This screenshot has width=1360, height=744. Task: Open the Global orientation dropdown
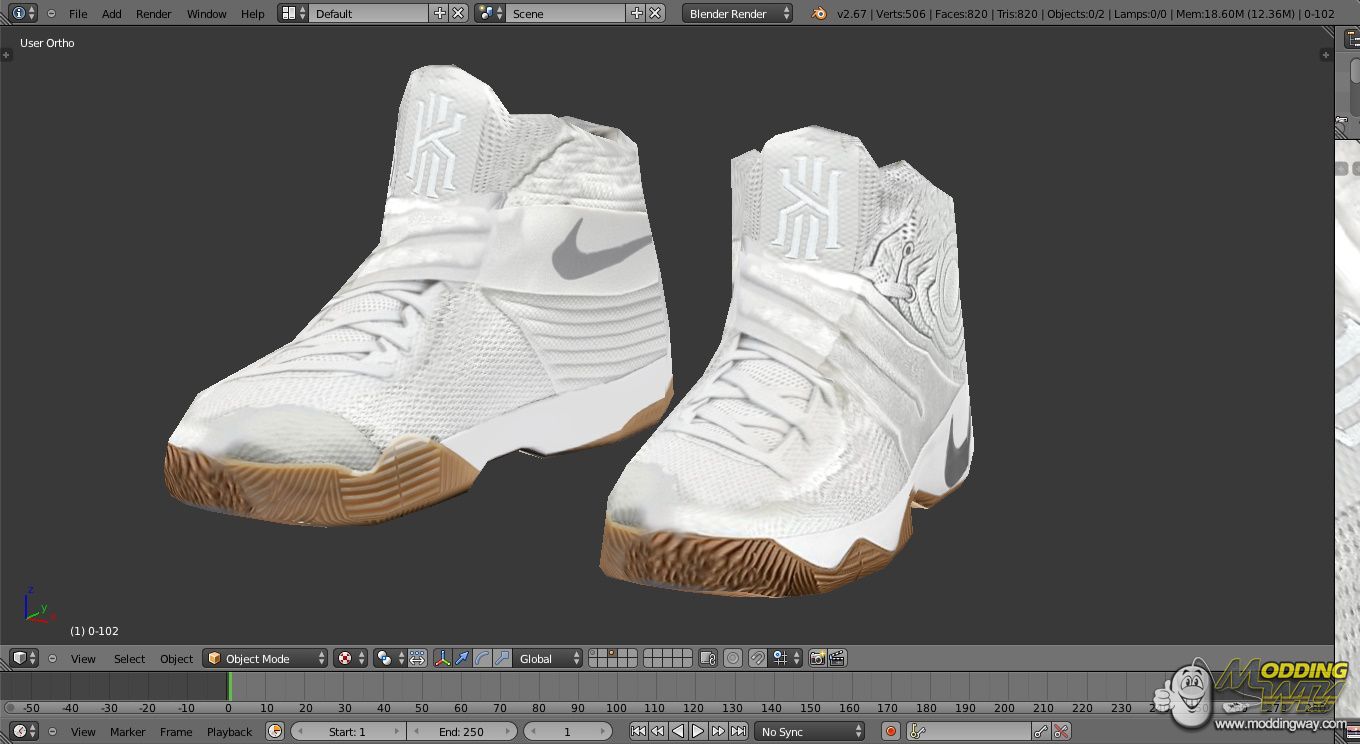pyautogui.click(x=548, y=658)
